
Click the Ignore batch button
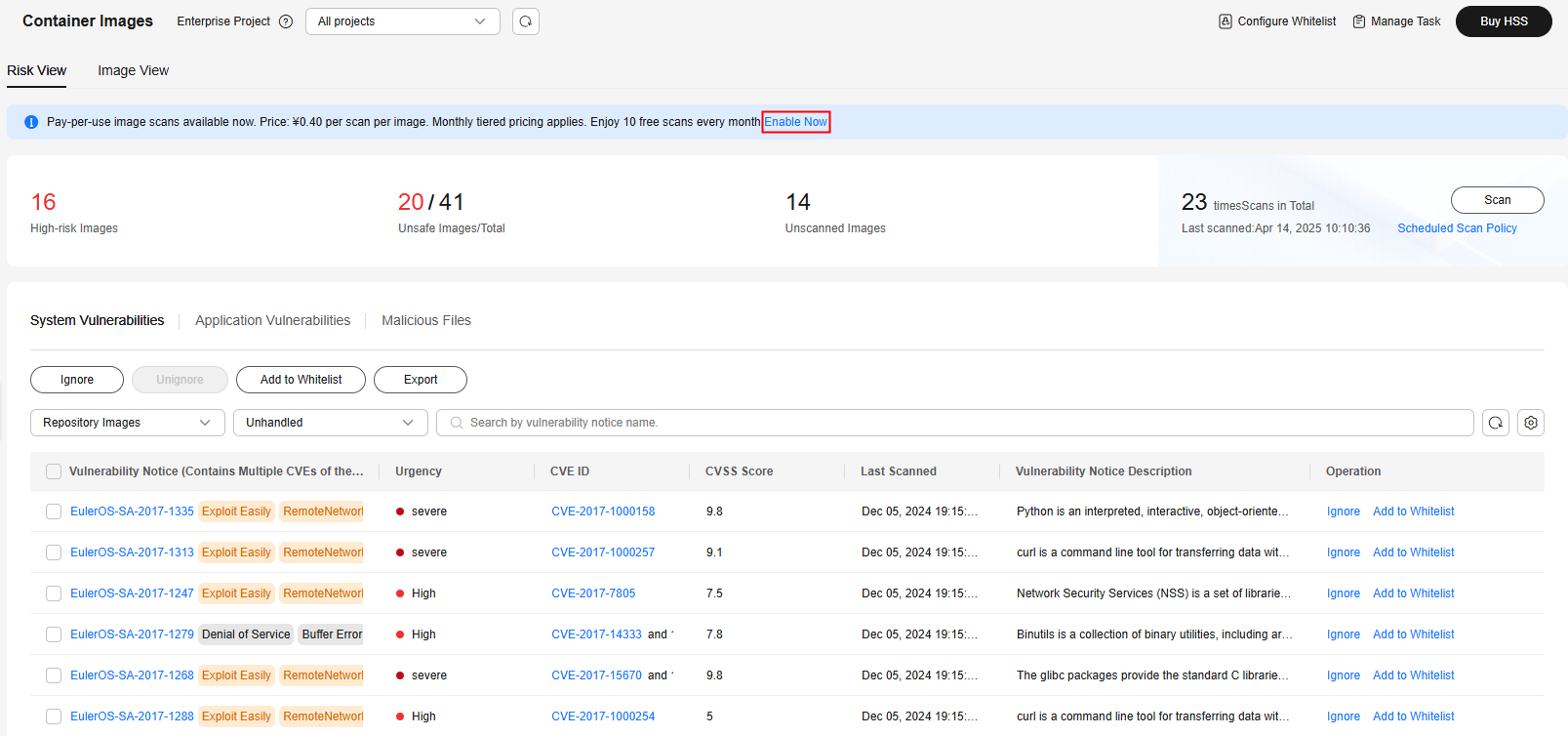(77, 380)
